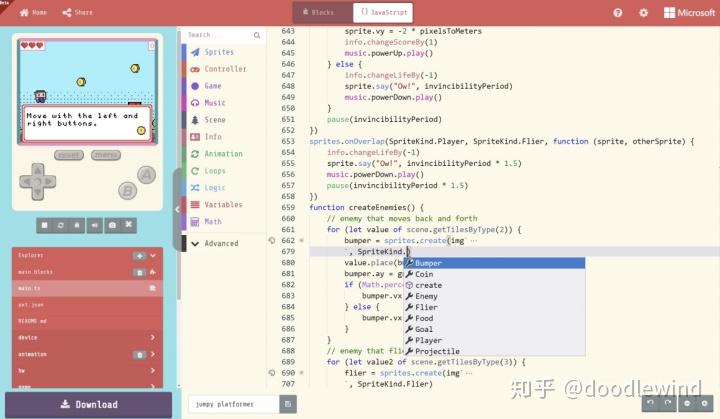Expand the Advanced toolbox section

pos(224,243)
